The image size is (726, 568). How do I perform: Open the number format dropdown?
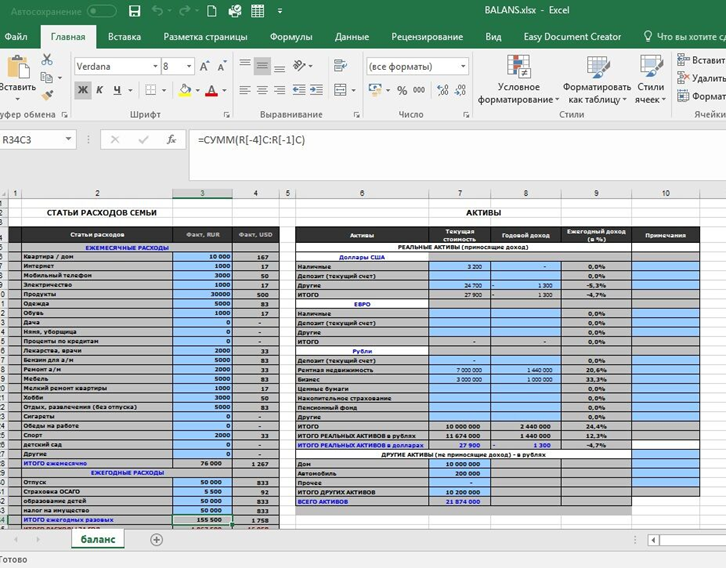[463, 67]
